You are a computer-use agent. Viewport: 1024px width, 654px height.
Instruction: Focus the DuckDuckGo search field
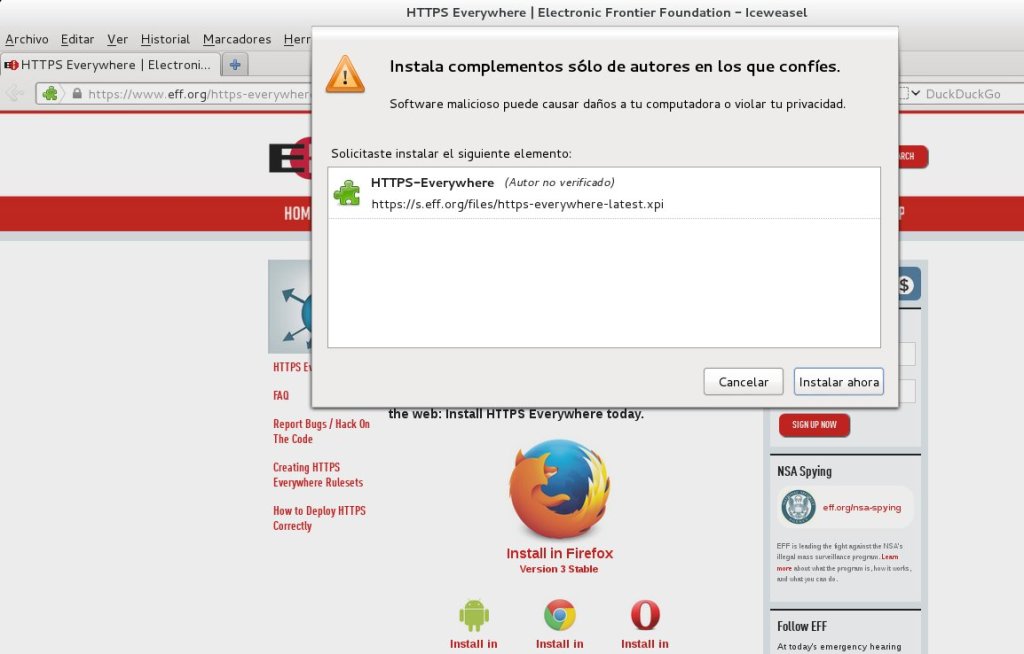click(973, 94)
